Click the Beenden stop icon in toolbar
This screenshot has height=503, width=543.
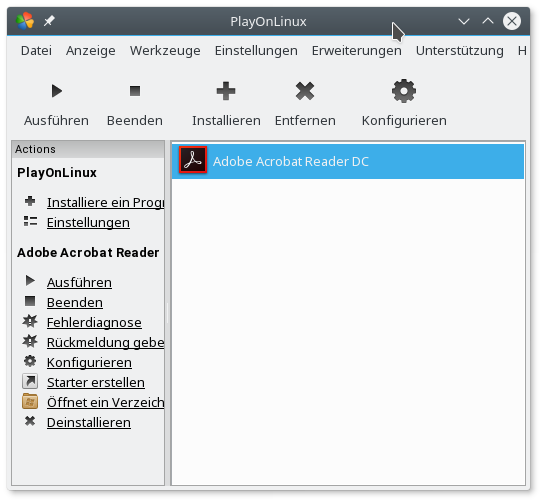135,91
